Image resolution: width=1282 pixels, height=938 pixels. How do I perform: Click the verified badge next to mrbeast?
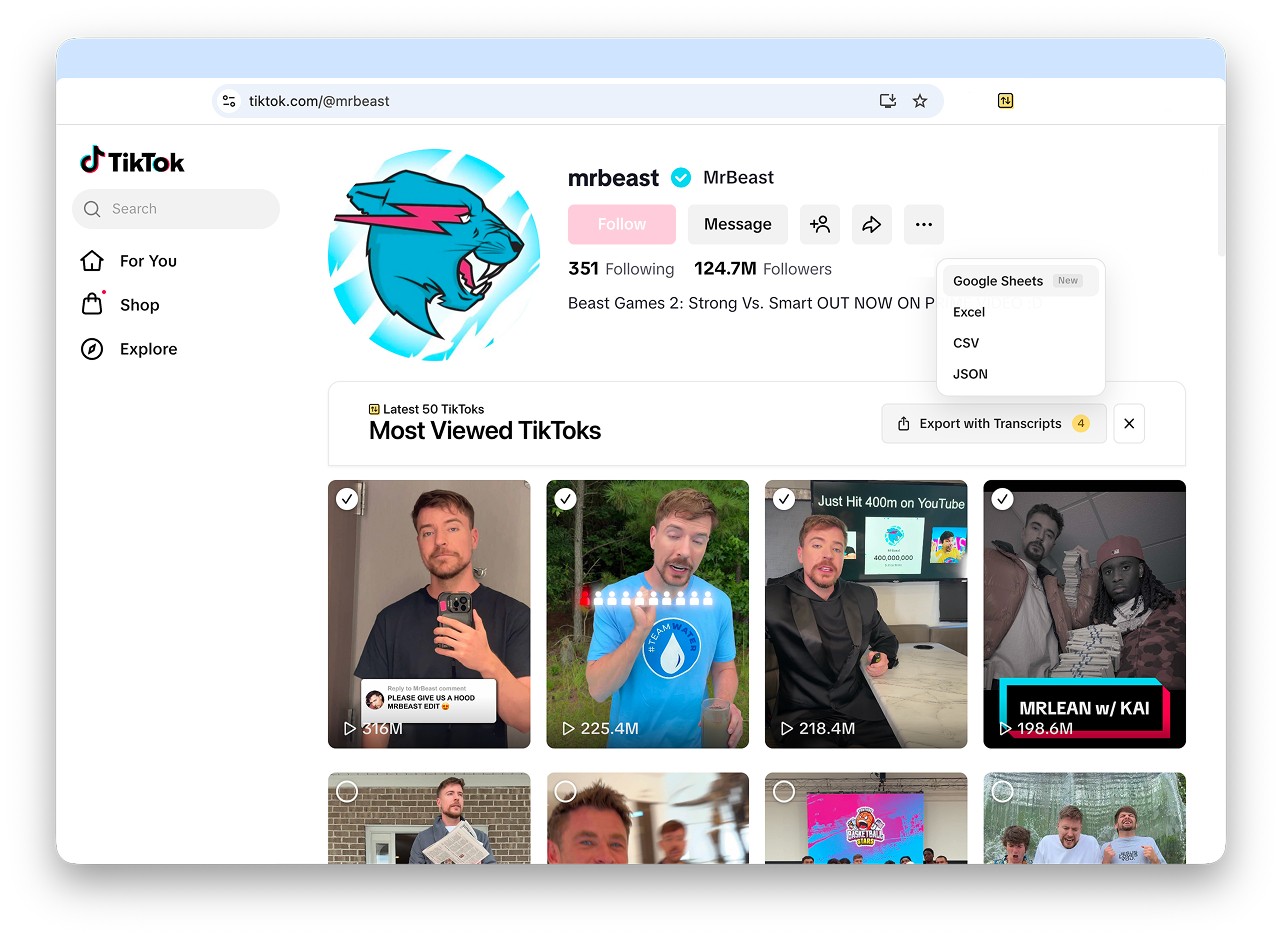click(x=681, y=178)
